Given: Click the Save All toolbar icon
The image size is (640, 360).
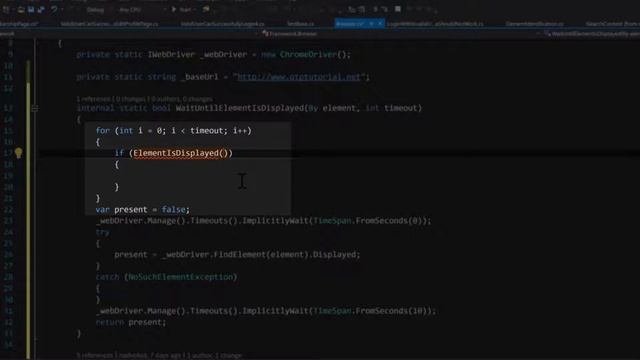Looking at the screenshot, I should pyautogui.click(x=41, y=9).
